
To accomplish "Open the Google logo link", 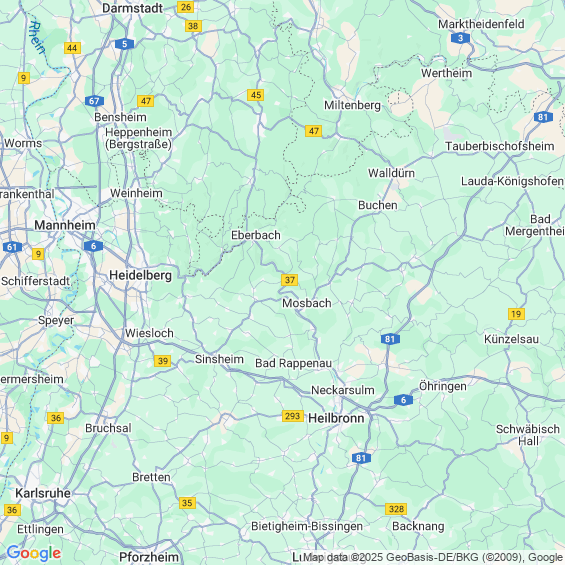I will click(x=34, y=553).
